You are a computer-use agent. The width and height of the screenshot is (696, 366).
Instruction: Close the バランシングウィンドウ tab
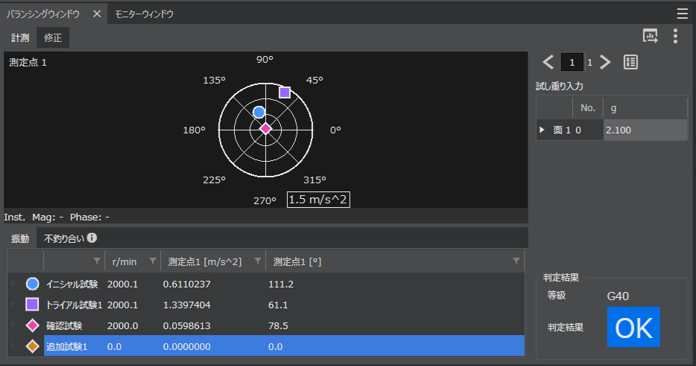pyautogui.click(x=97, y=14)
